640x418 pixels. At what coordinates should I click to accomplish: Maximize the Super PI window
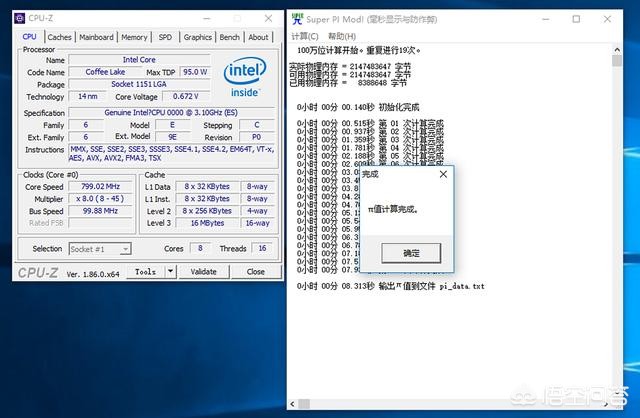(576, 19)
